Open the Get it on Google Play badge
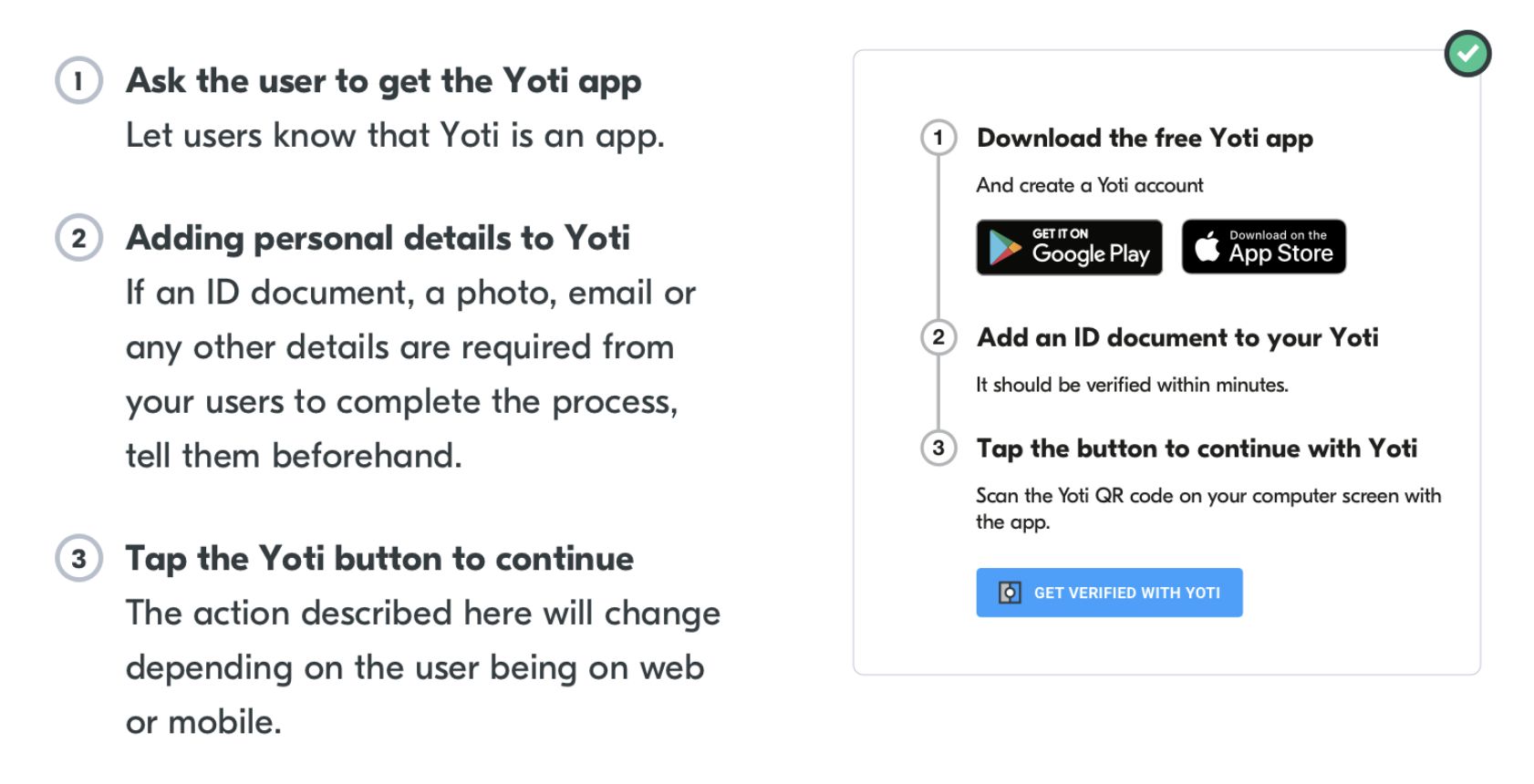This screenshot has height=784, width=1534. click(1069, 247)
